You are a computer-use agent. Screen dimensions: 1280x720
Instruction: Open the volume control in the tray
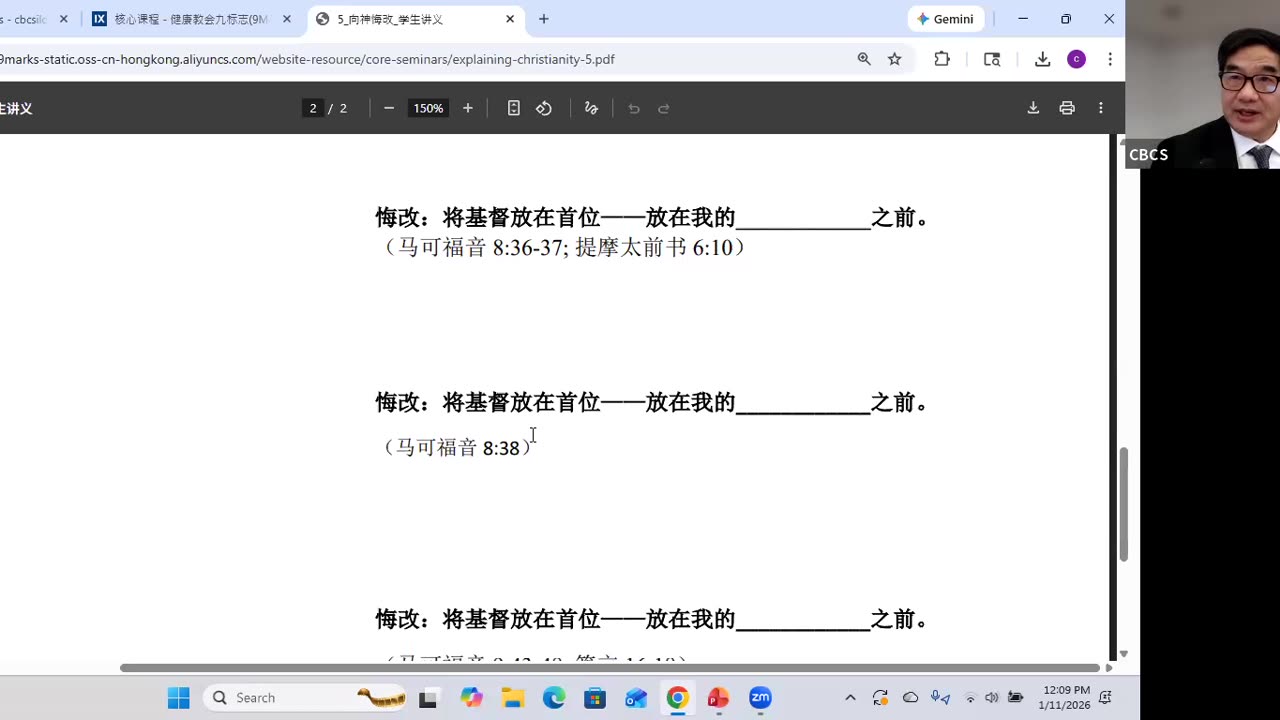coord(991,697)
